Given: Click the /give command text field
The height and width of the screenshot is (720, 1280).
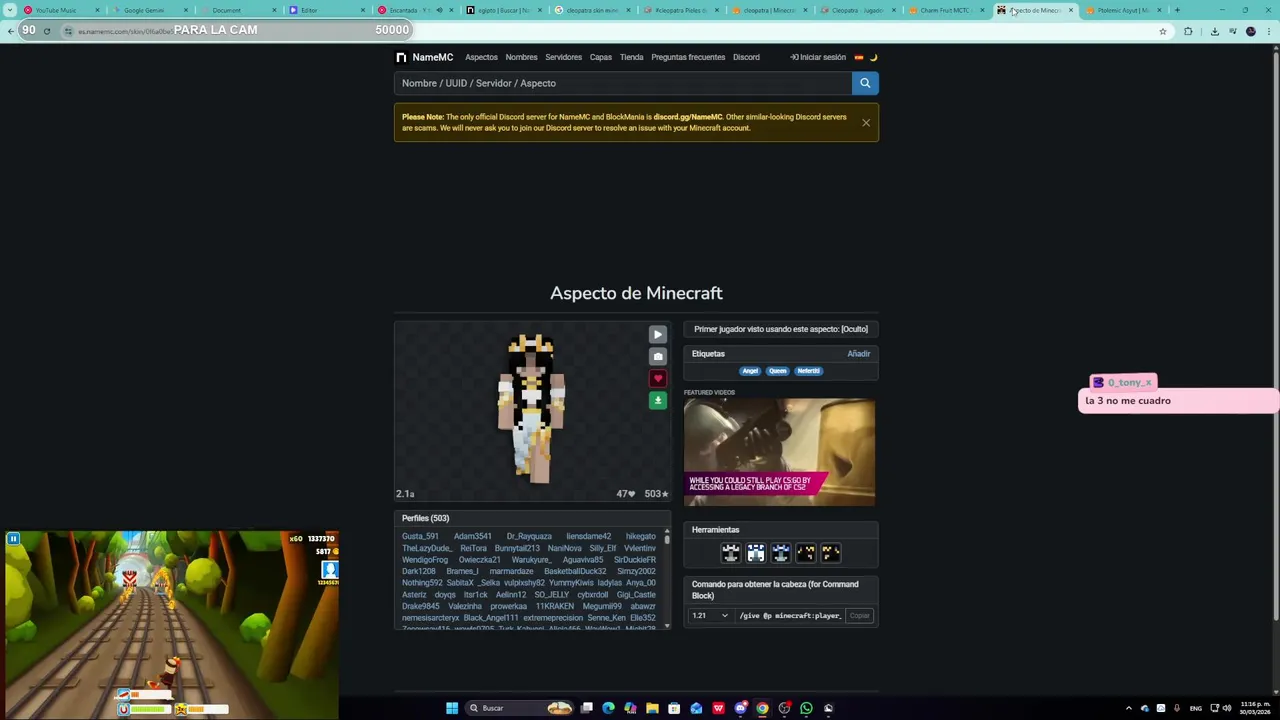Looking at the screenshot, I should [789, 616].
